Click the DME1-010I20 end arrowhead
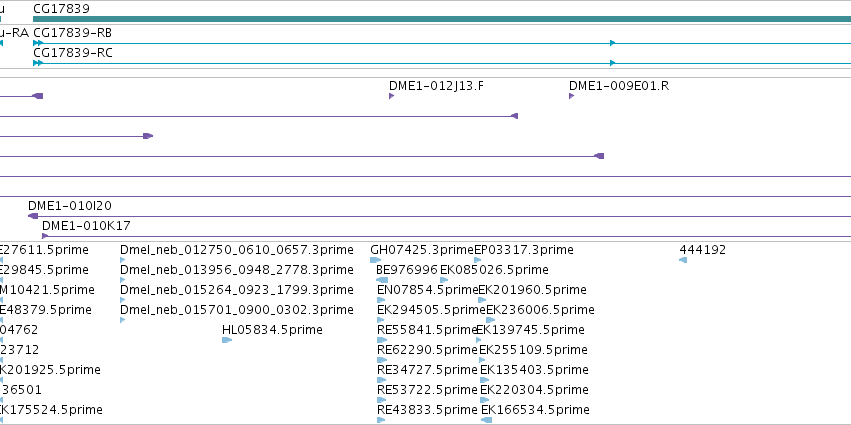This screenshot has height=425, width=851. 33,216
